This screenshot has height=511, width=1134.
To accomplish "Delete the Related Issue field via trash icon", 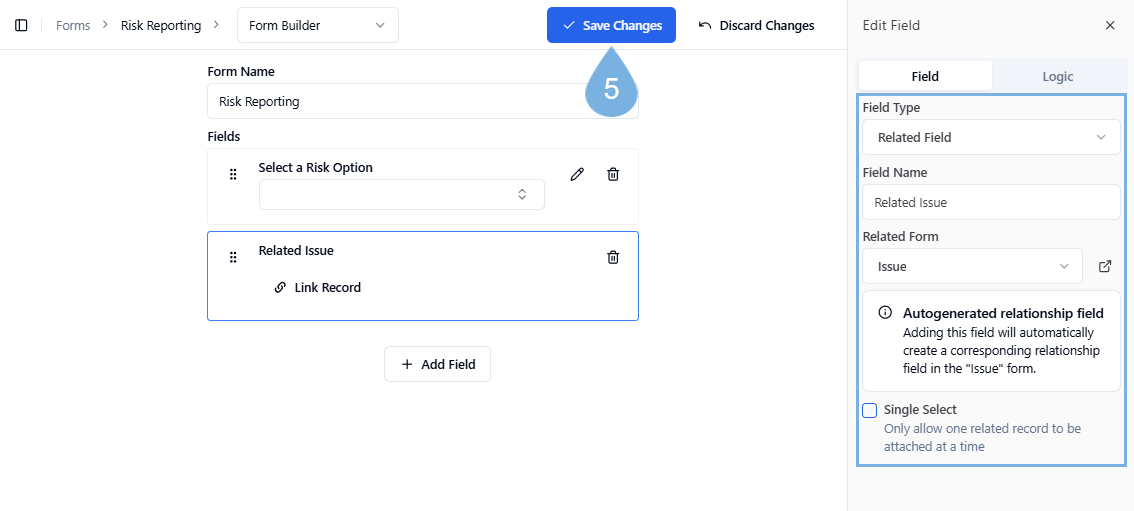I will (613, 257).
